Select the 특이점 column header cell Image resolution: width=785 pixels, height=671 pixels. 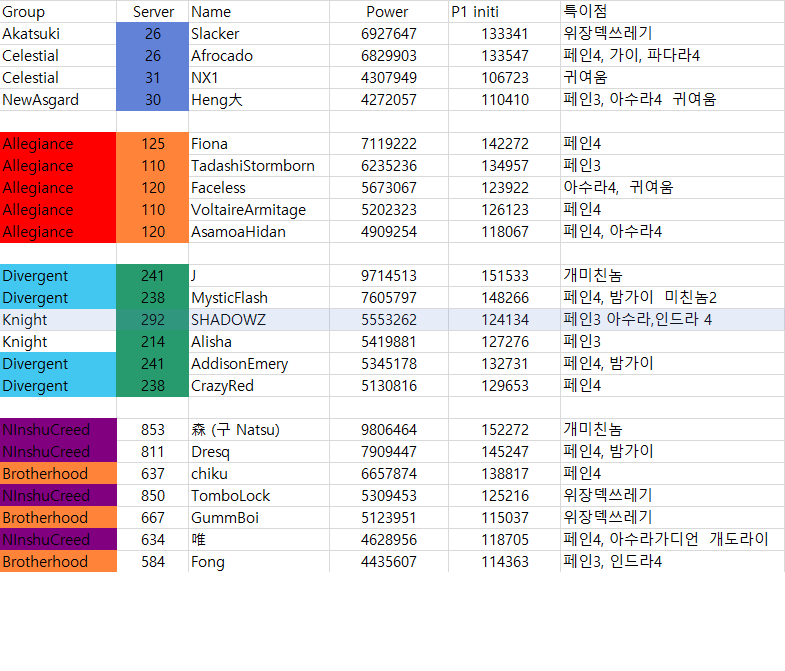click(x=672, y=12)
